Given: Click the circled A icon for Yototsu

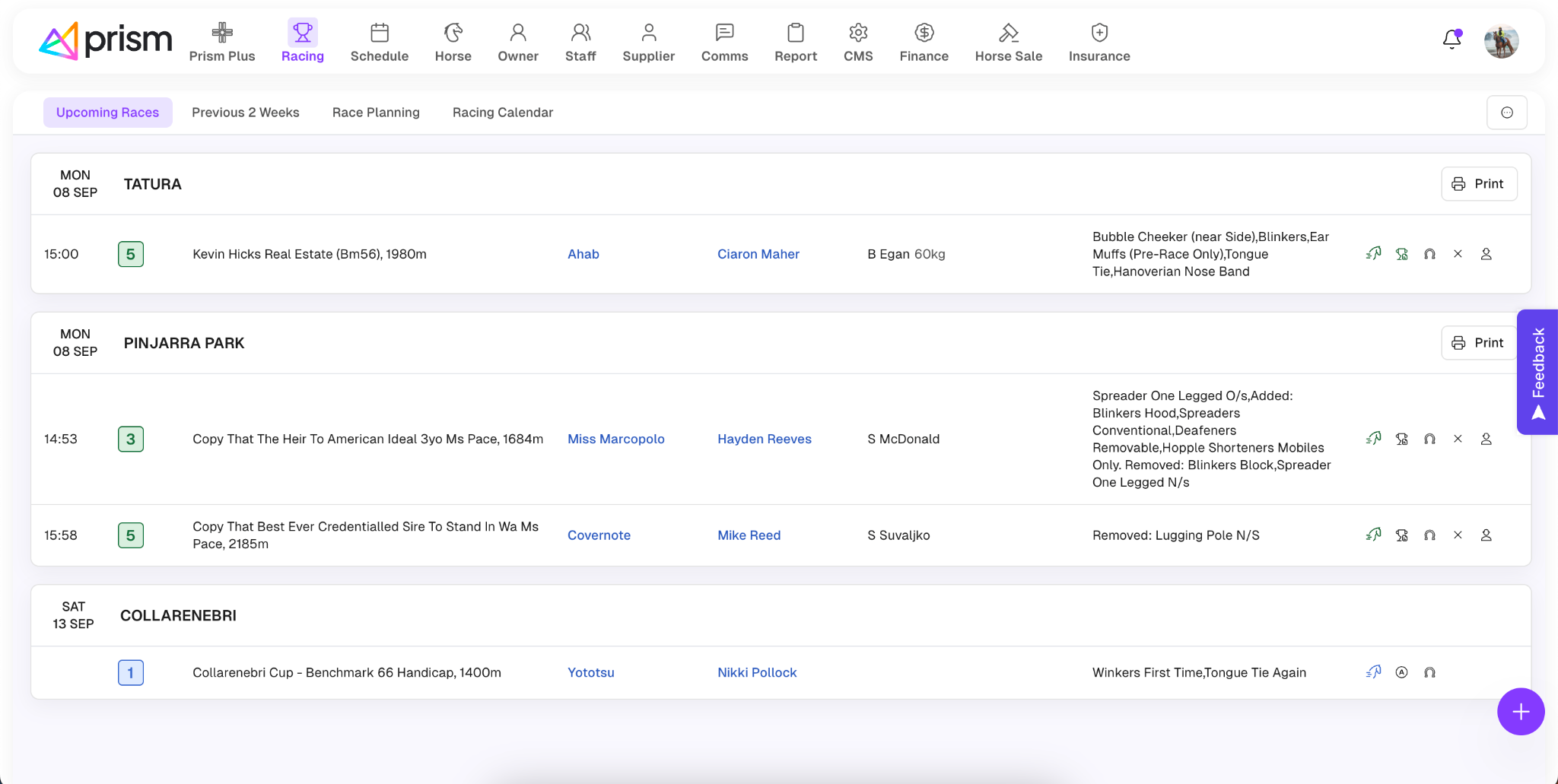Looking at the screenshot, I should tap(1401, 672).
